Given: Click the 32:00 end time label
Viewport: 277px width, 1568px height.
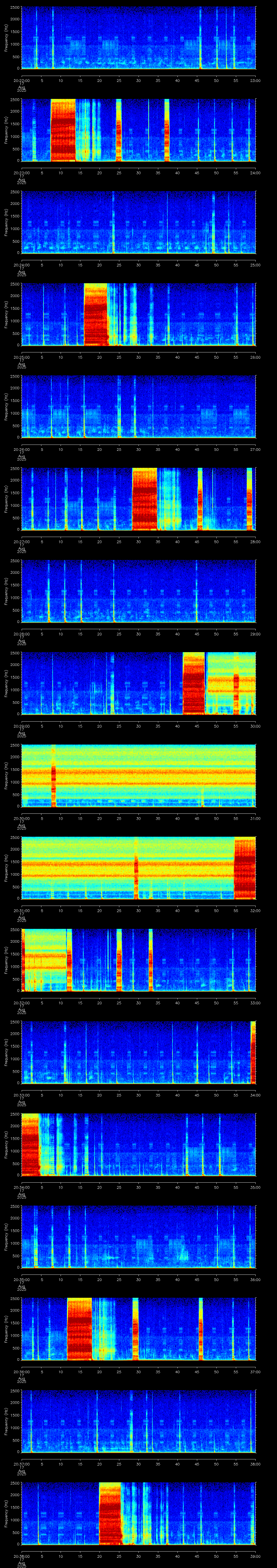Looking at the screenshot, I should click(255, 910).
